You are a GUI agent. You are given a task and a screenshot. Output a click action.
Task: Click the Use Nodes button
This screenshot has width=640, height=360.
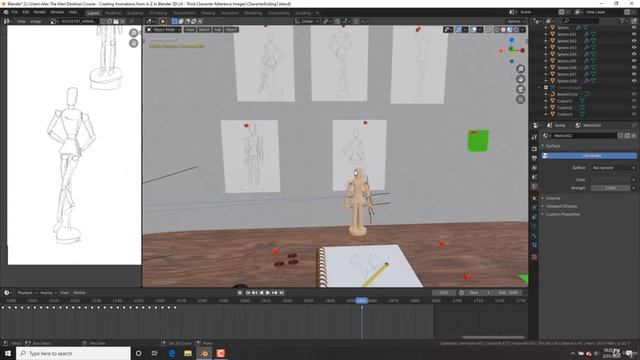coord(589,156)
